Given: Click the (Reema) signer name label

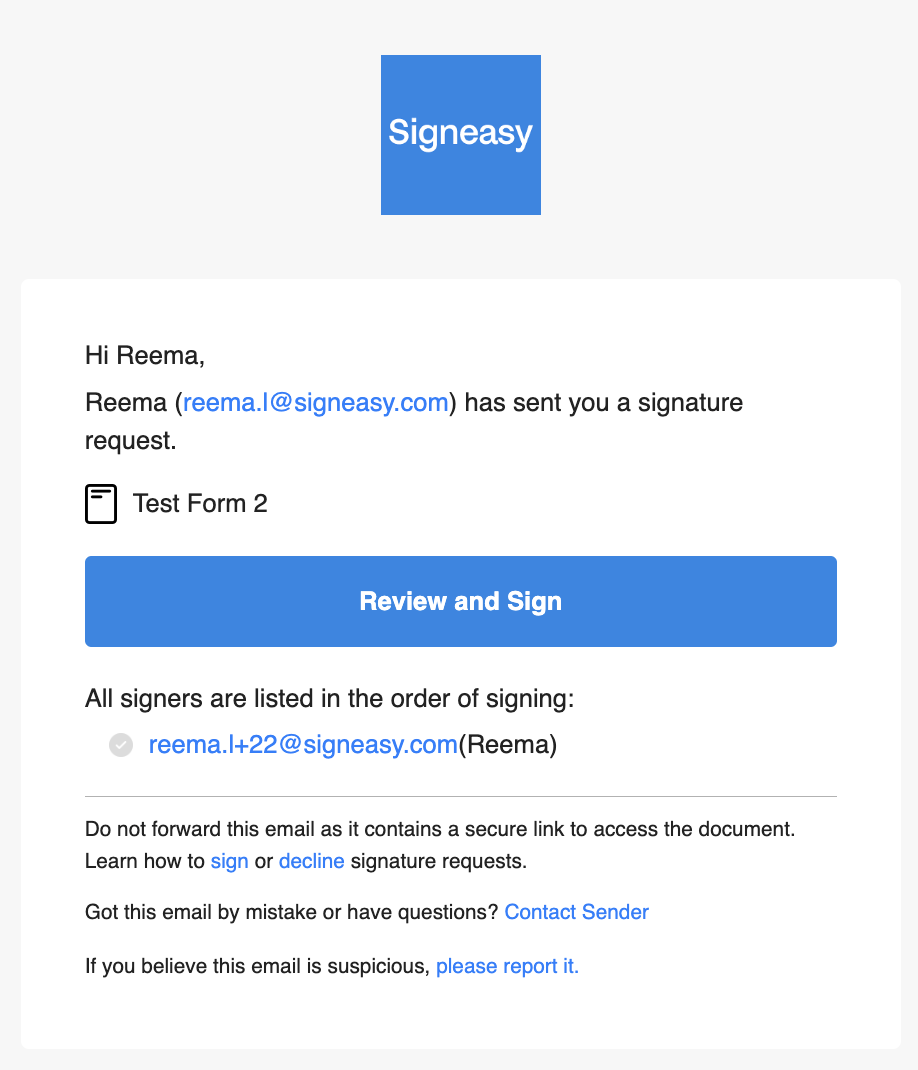Looking at the screenshot, I should click(508, 744).
